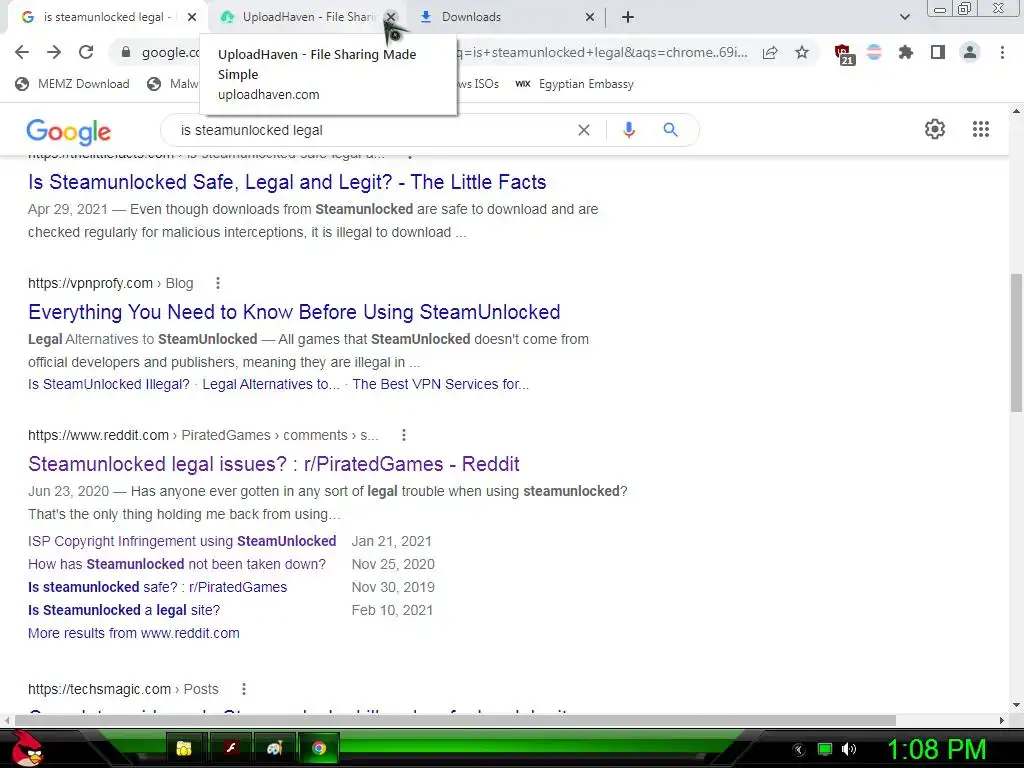Open 'Everything You Need to Know' result

coord(294,312)
